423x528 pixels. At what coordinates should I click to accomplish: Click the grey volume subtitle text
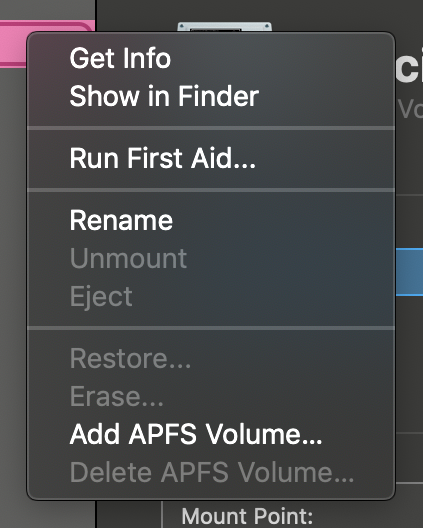410,109
